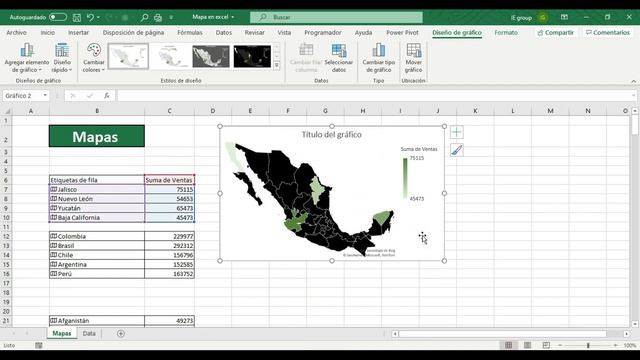Screen dimensions: 640x360
Task: Click the zoom slider handle
Action: pos(588,345)
